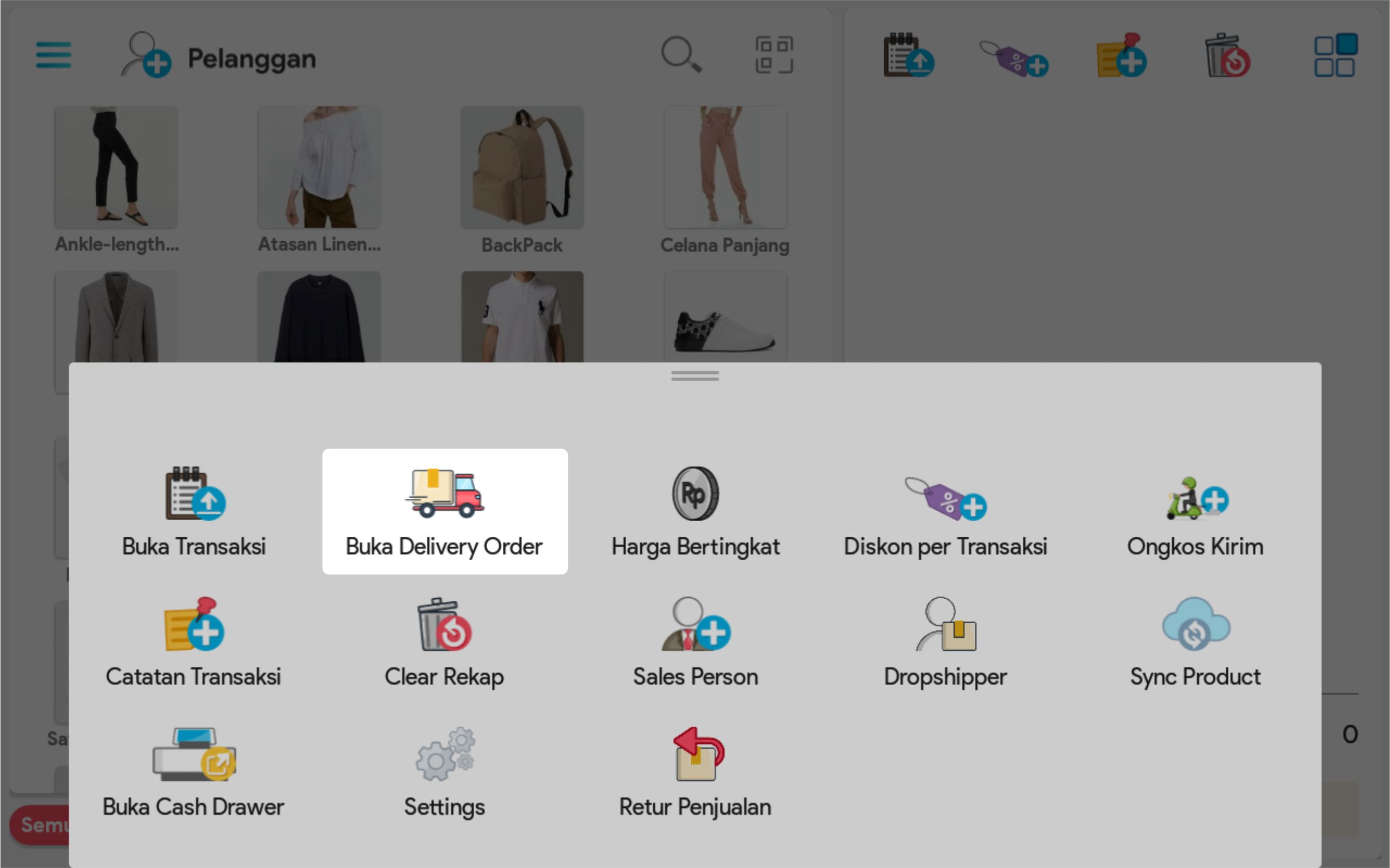1390x868 pixels.
Task: Start a Retur Penjualan
Action: click(x=695, y=771)
